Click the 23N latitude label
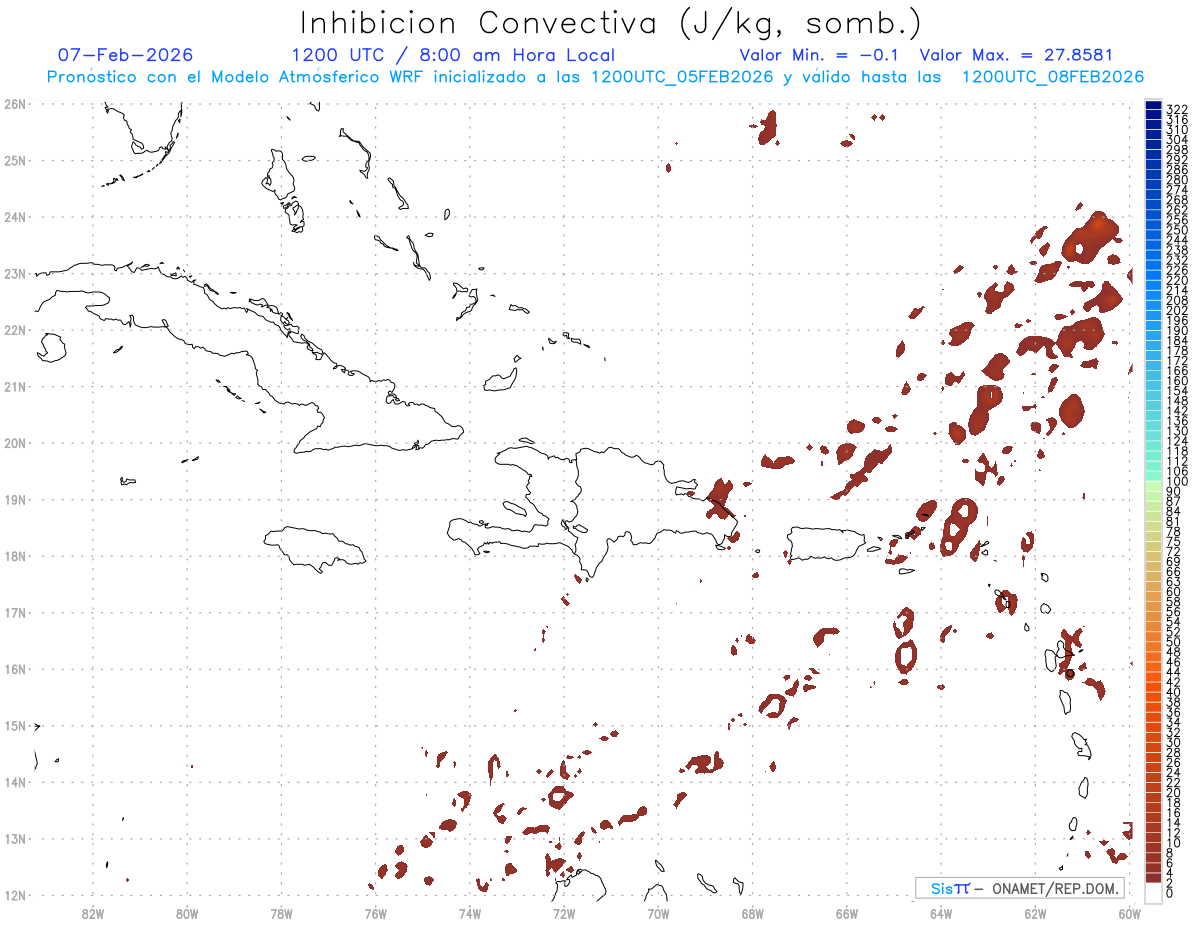This screenshot has height=927, width=1200. pos(15,273)
